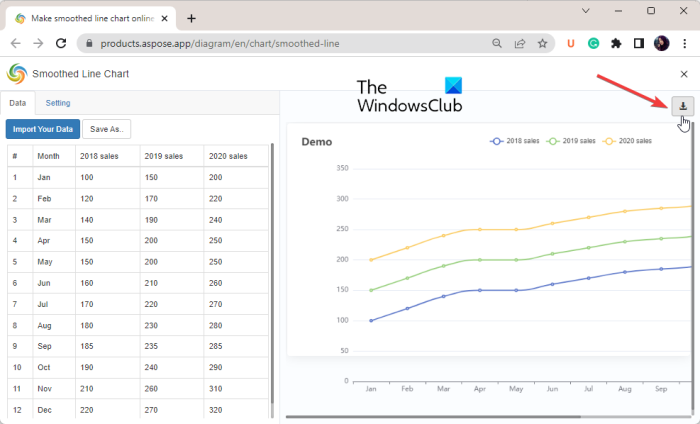
Task: Click Import Your Data button
Action: 43,129
